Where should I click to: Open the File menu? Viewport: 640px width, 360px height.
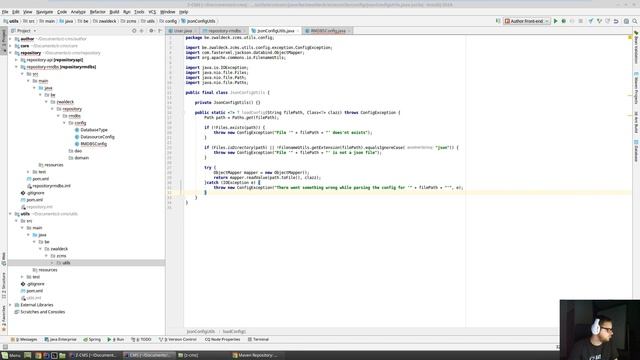pos(5,12)
